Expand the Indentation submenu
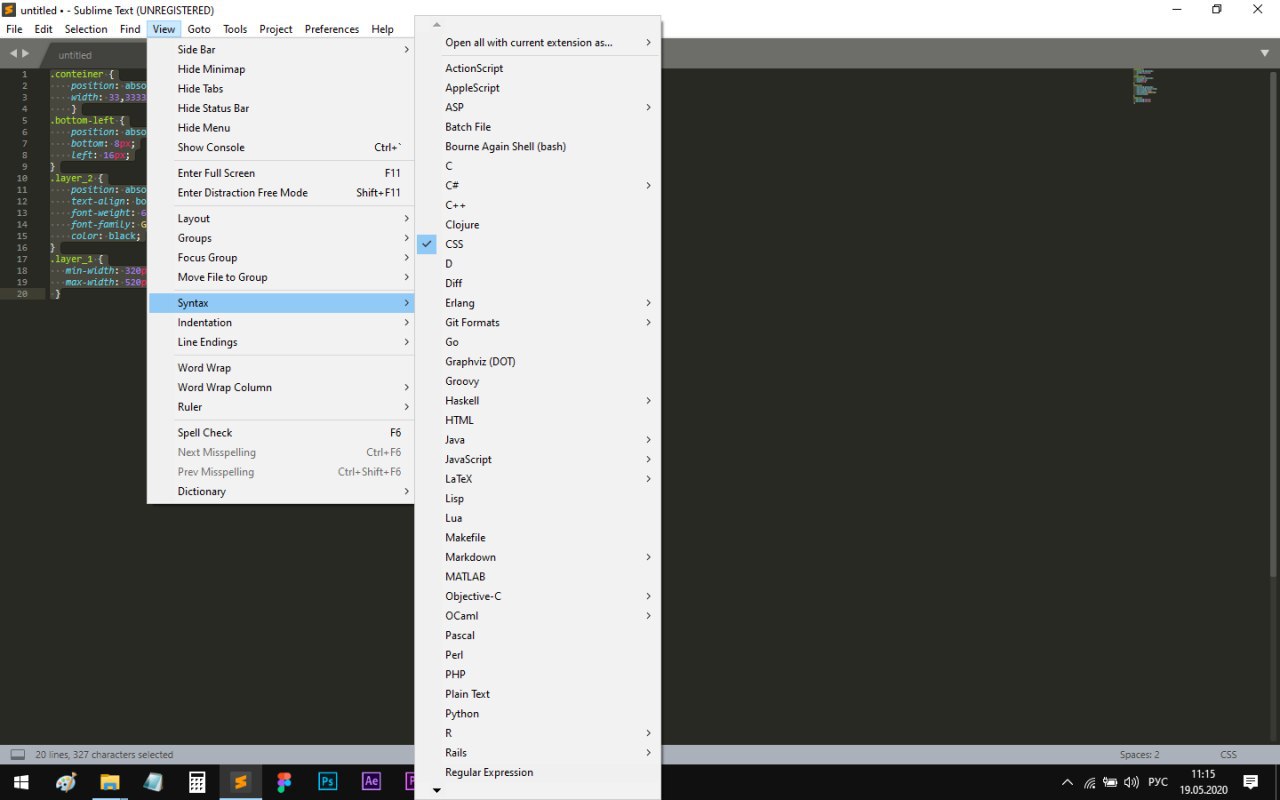This screenshot has height=800, width=1280. pos(281,323)
